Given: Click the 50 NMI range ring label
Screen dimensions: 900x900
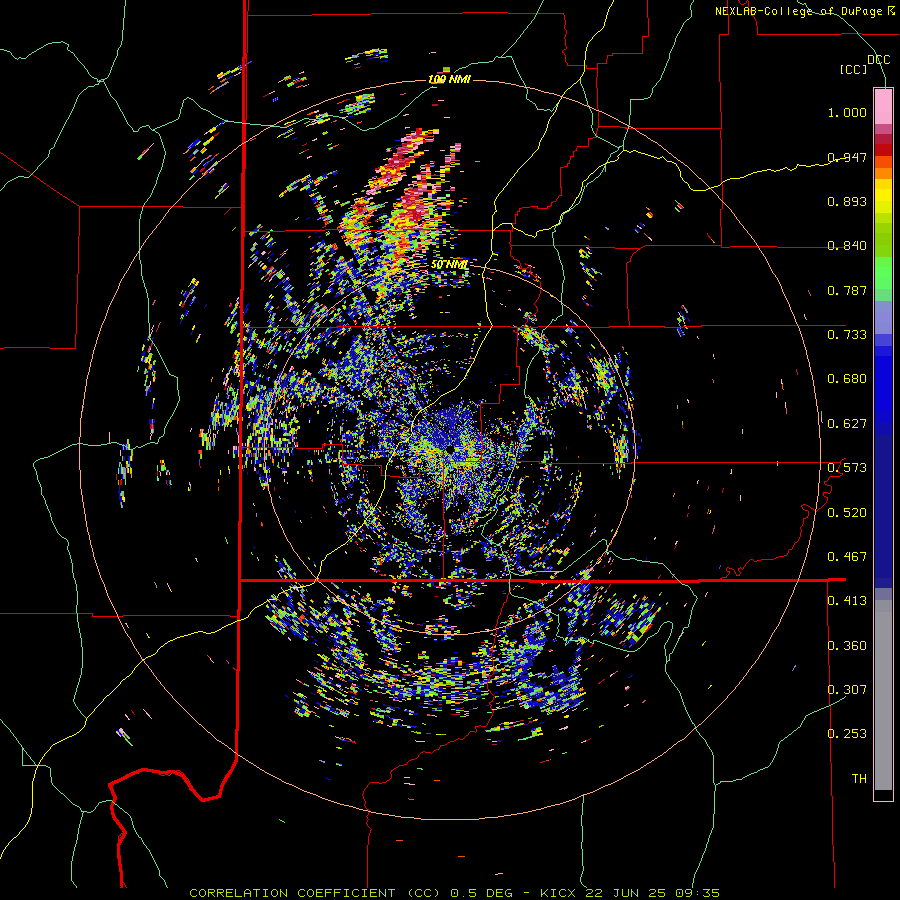Looking at the screenshot, I should point(449,265).
